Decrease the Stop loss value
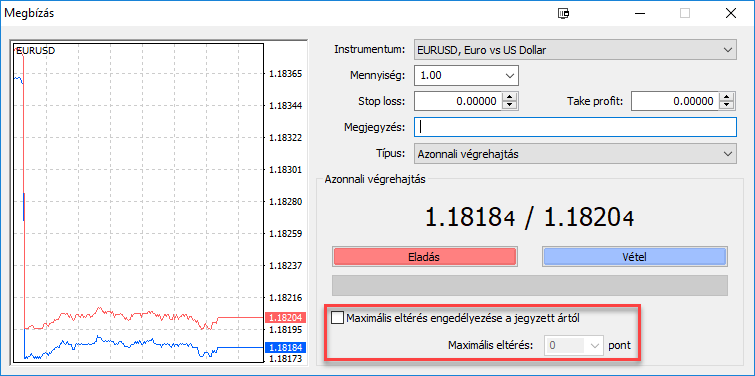This screenshot has width=755, height=376. [510, 106]
